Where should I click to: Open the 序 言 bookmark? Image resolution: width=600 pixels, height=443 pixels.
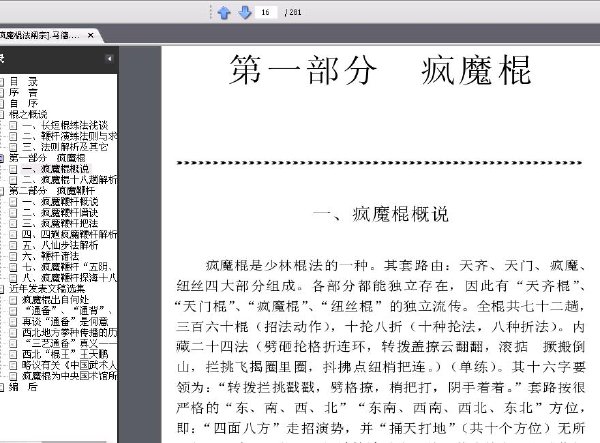[x=23, y=92]
